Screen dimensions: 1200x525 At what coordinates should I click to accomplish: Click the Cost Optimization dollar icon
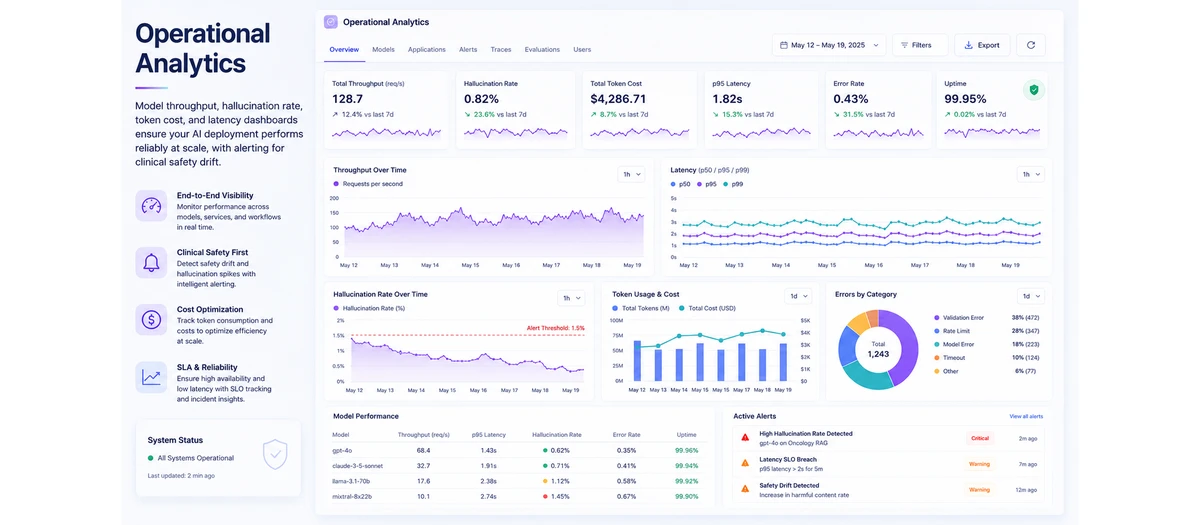tap(151, 320)
